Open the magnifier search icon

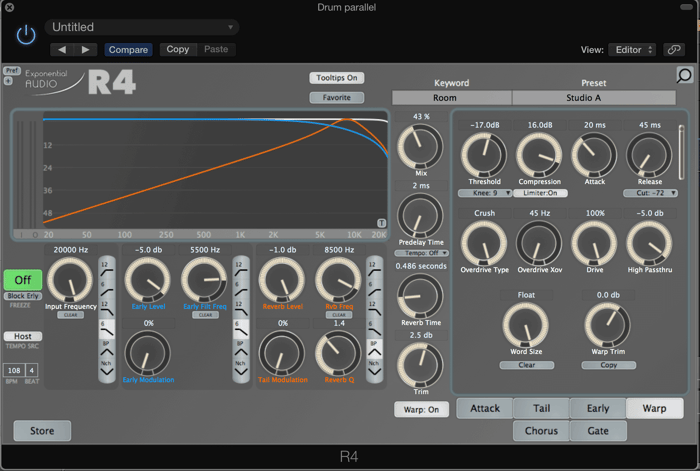click(684, 75)
